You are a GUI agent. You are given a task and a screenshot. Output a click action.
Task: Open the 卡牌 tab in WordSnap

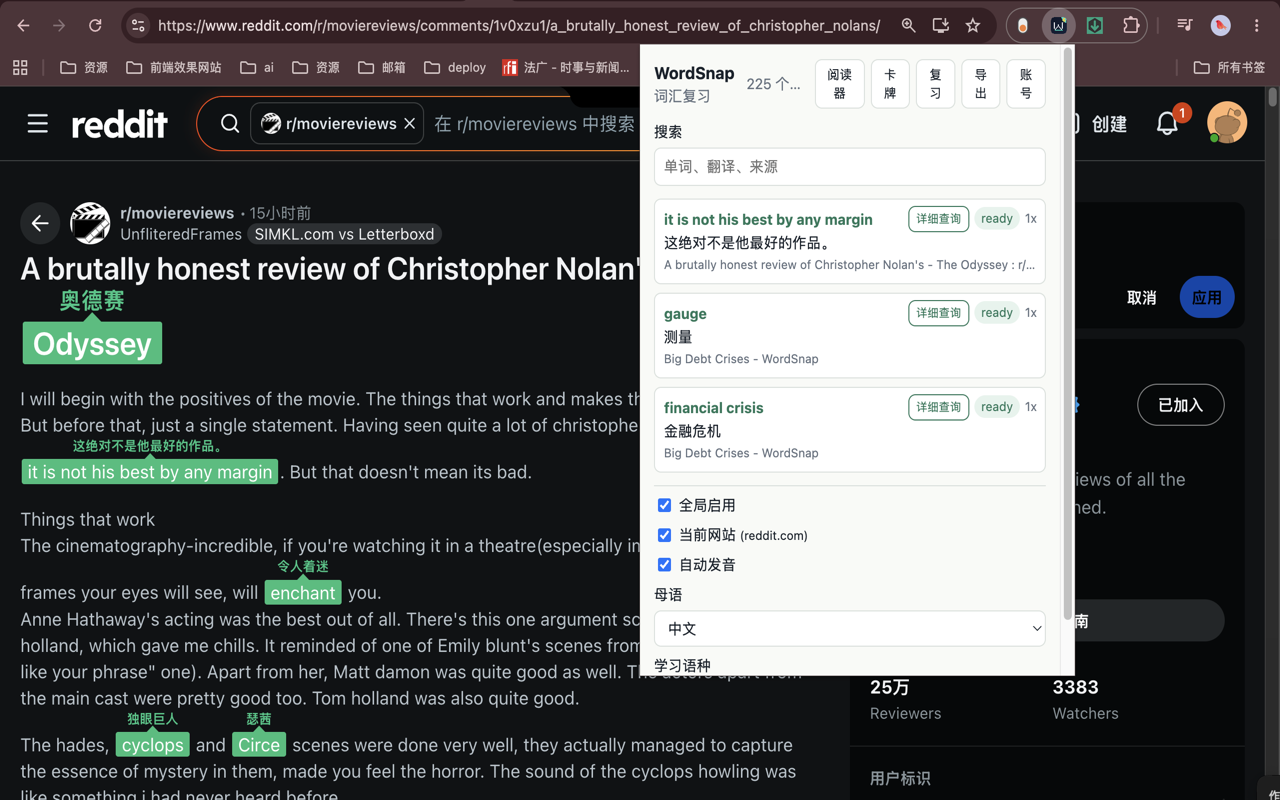pyautogui.click(x=889, y=84)
